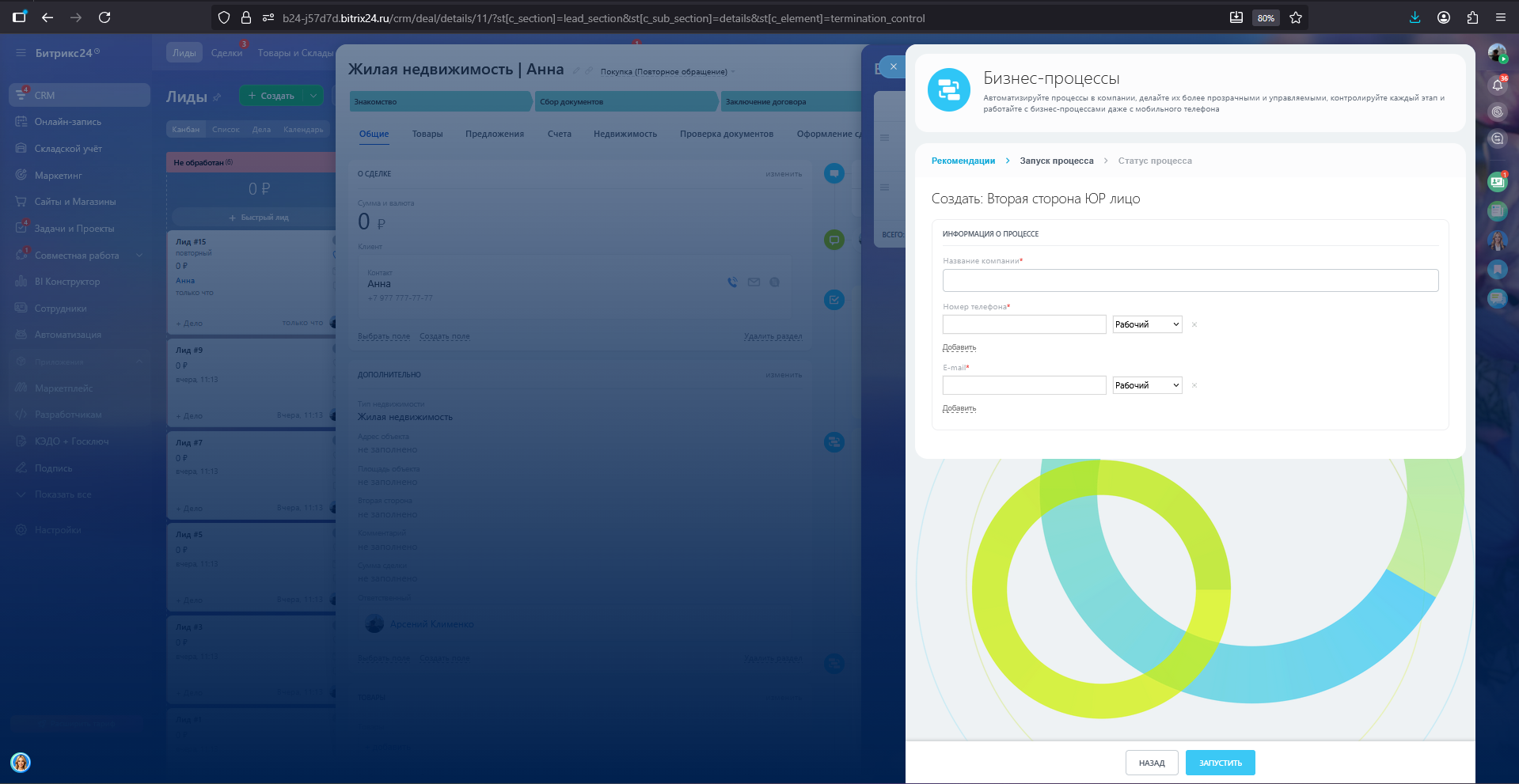Image resolution: width=1519 pixels, height=784 pixels.
Task: Open the notifications bell icon
Action: pos(1497,85)
